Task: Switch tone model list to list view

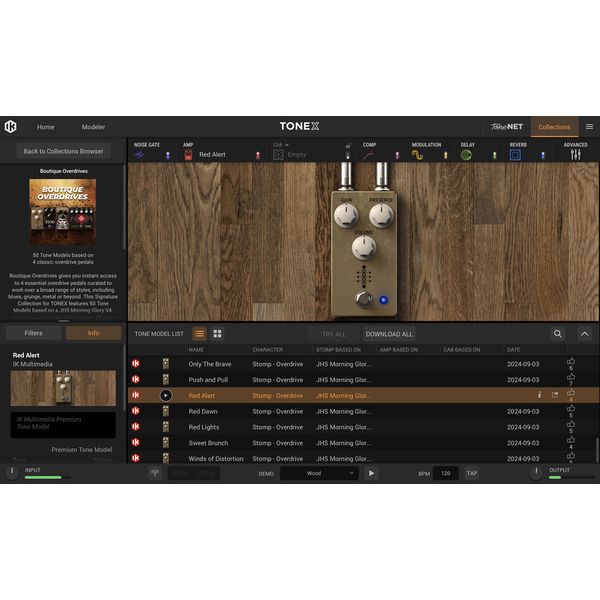Action: coord(199,334)
